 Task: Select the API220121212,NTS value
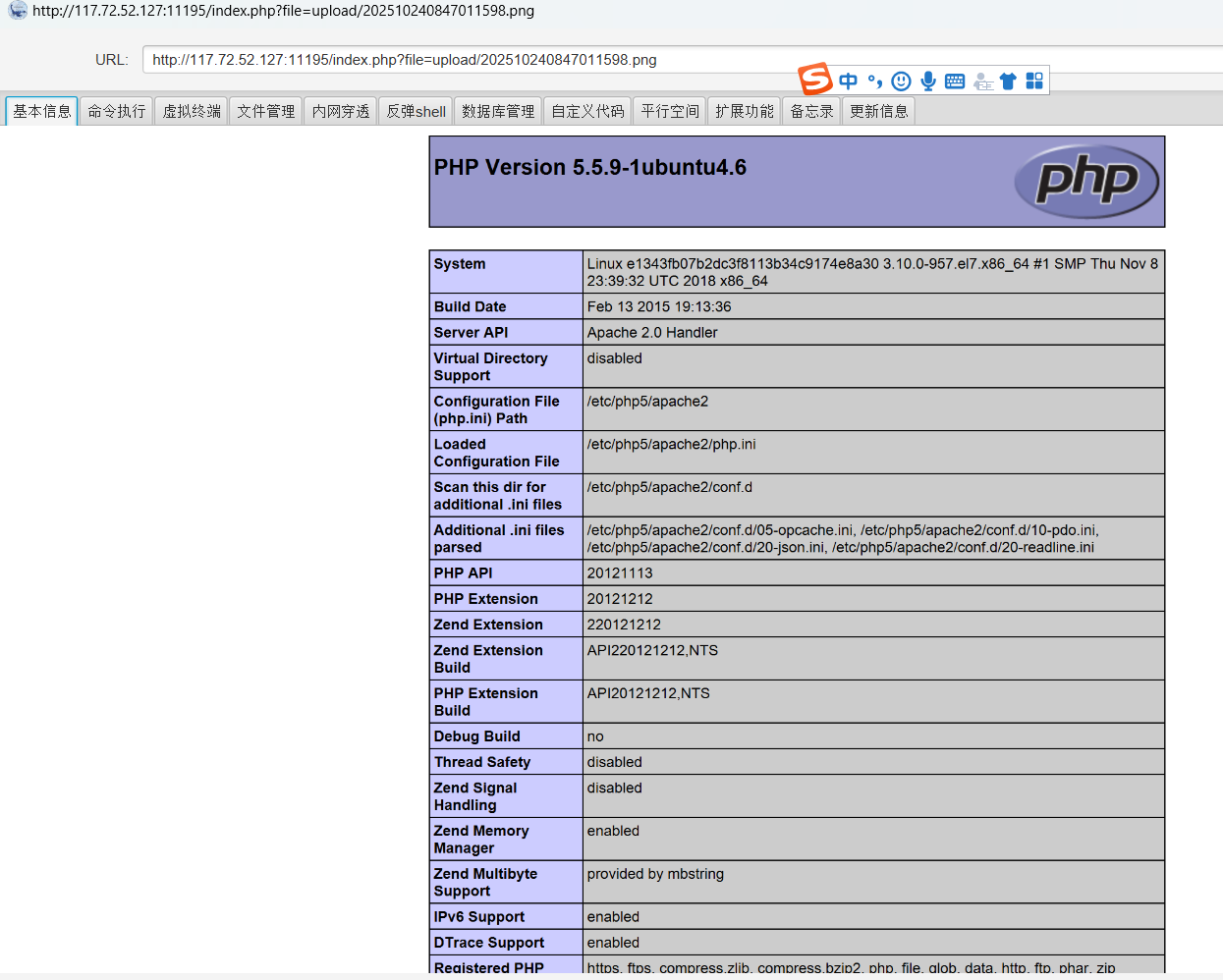point(652,651)
